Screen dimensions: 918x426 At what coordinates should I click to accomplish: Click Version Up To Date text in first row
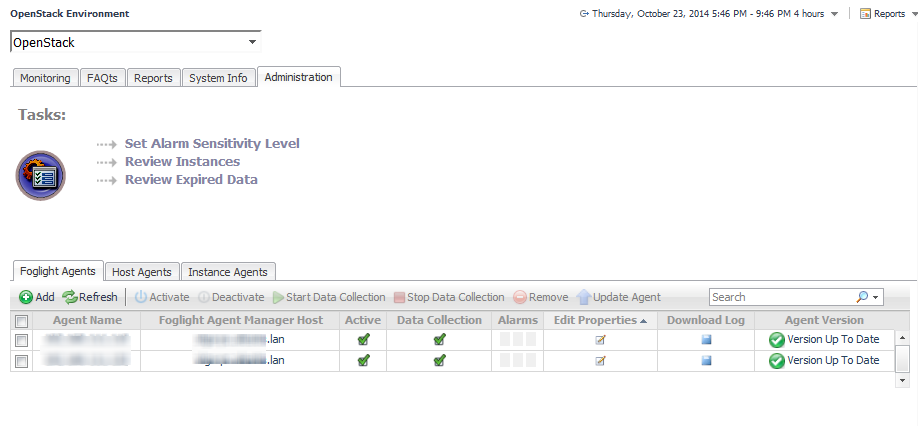pos(833,339)
